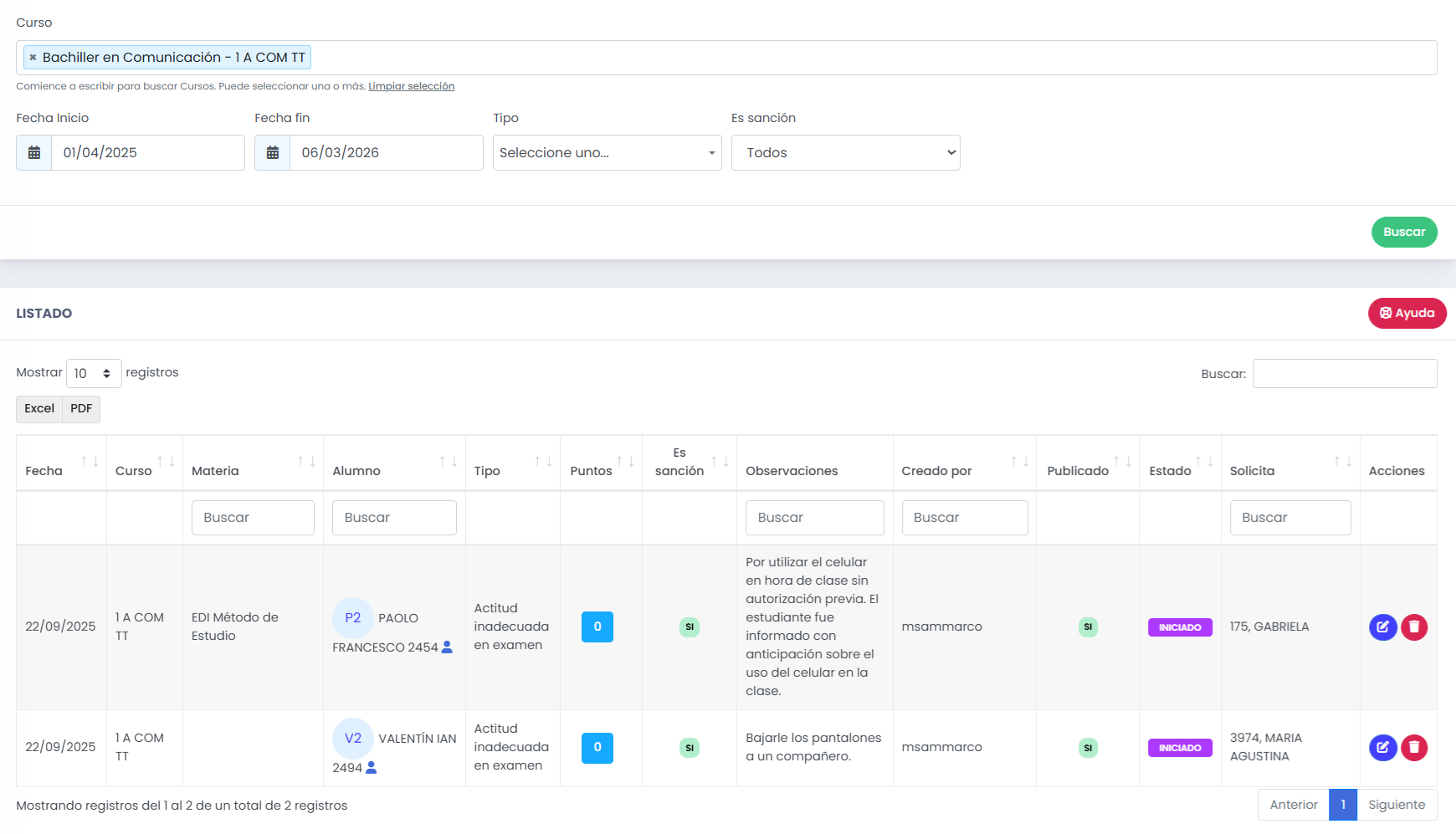Click the Limpiar selección link
1456x834 pixels.
point(411,86)
